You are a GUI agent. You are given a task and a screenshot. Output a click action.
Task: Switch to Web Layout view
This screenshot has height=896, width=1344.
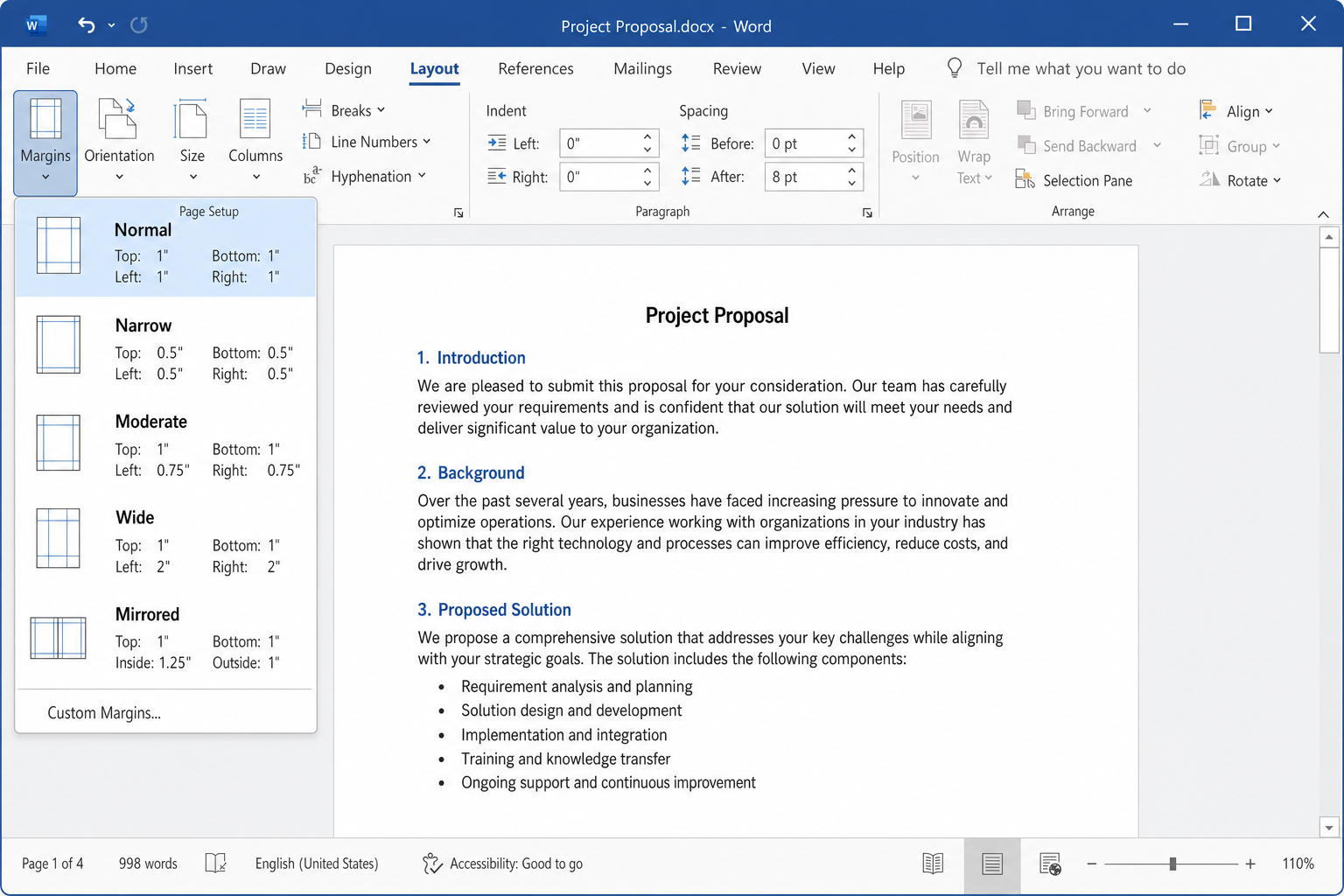tap(1050, 864)
